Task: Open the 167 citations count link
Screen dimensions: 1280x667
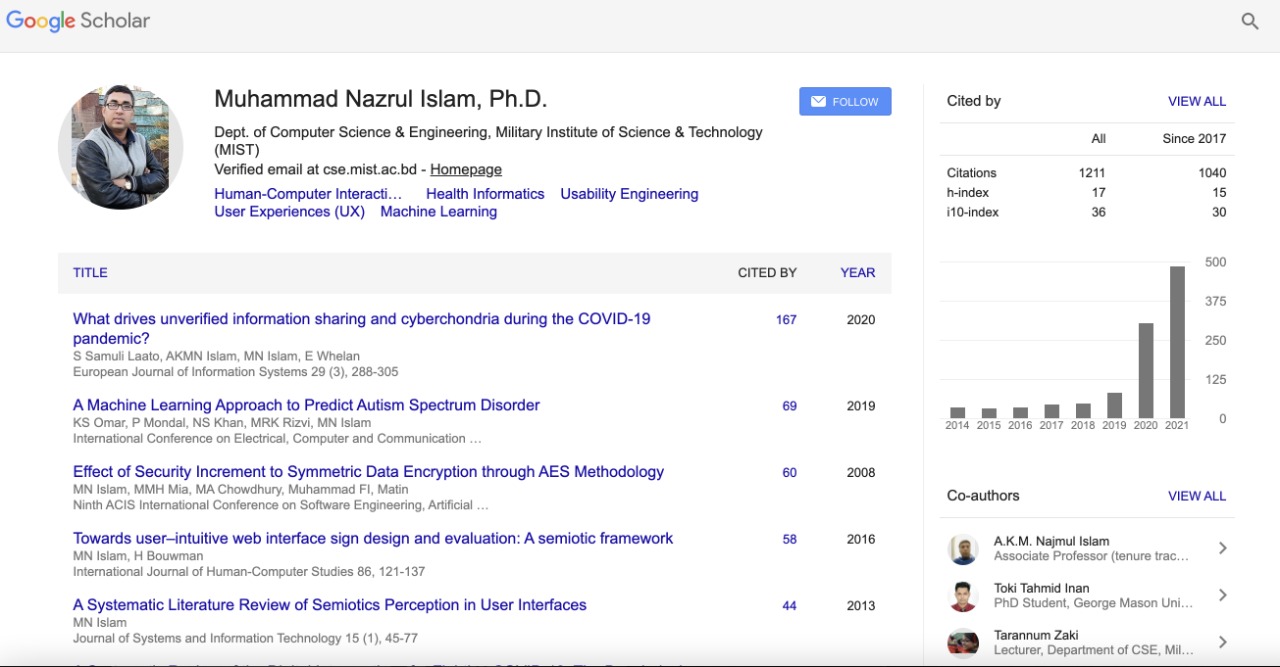Action: (786, 320)
